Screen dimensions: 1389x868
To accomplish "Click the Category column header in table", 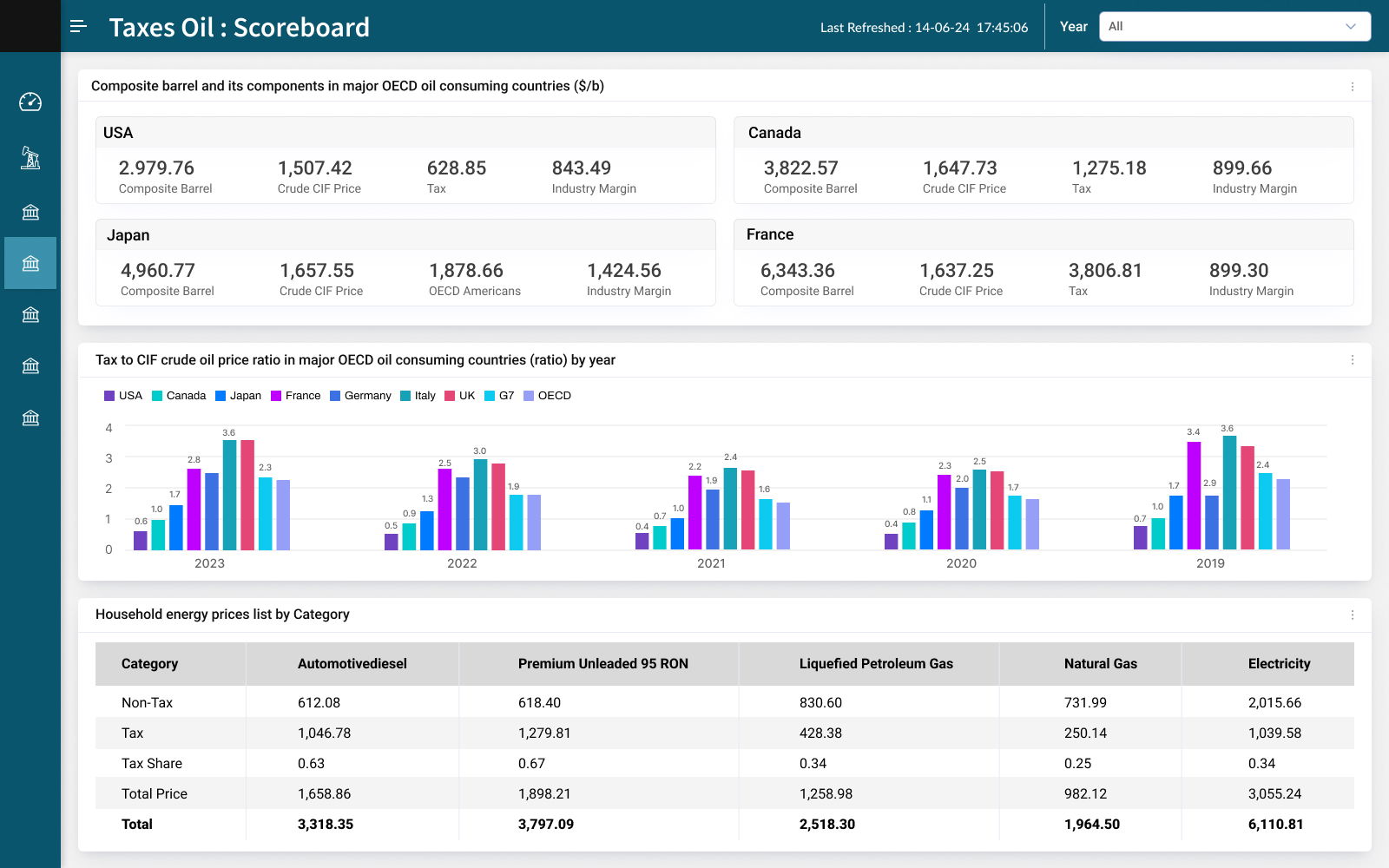I will (149, 664).
